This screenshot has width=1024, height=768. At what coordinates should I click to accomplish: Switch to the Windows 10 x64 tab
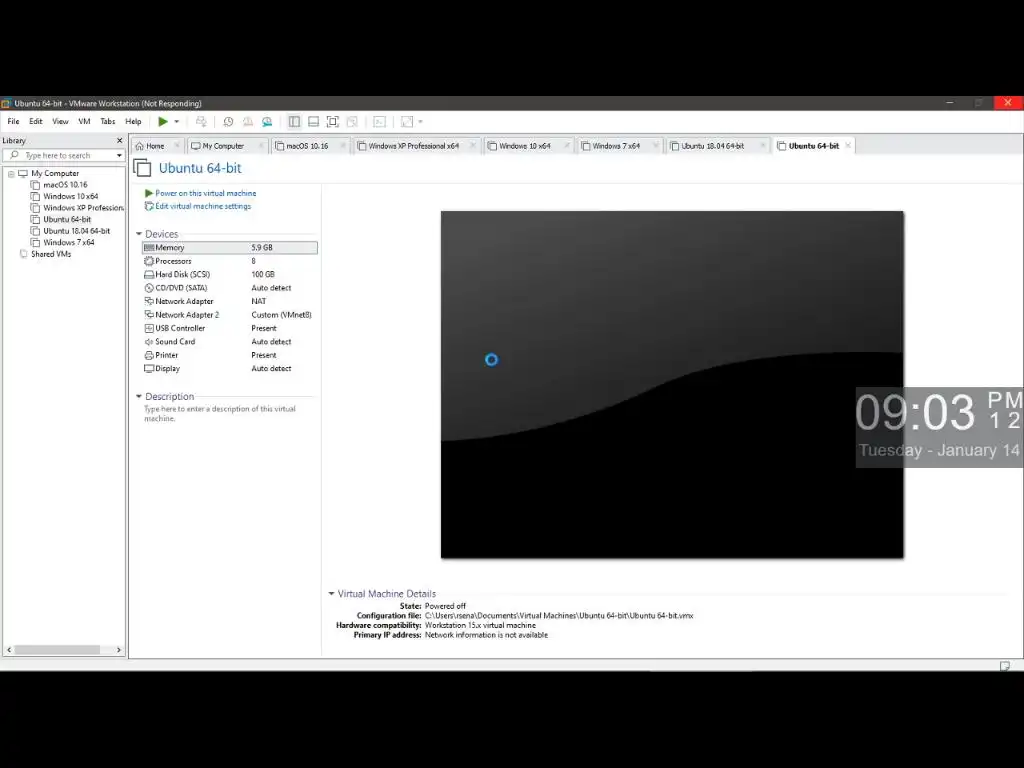(524, 146)
